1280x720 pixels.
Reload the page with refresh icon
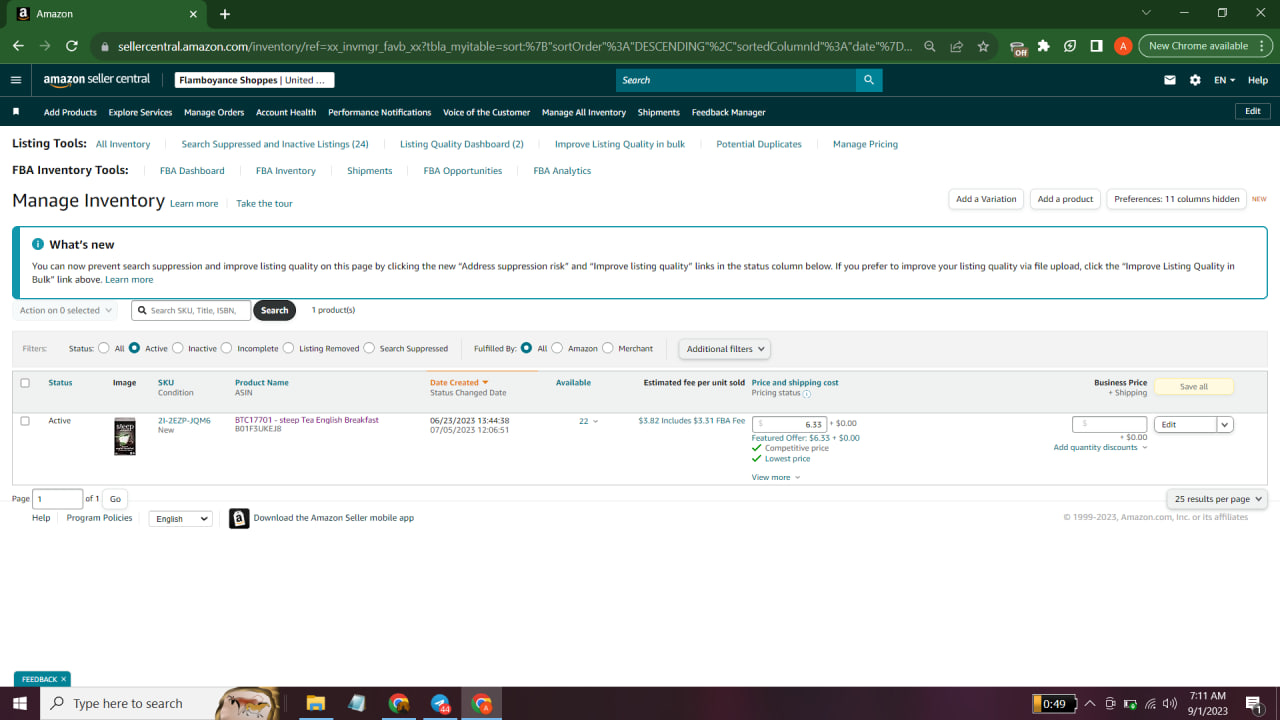pos(72,46)
